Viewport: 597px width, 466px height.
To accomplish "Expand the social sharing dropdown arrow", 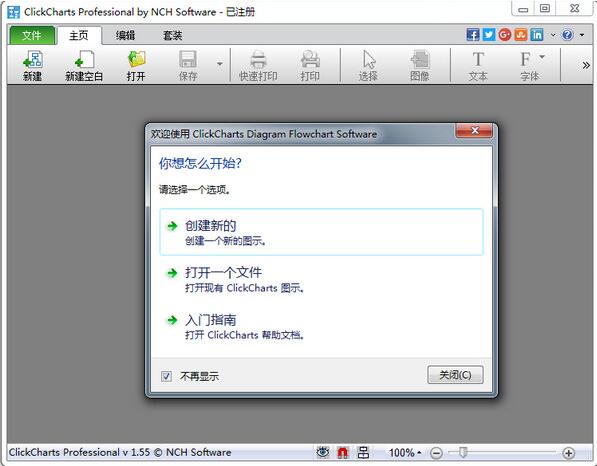I will coord(553,35).
